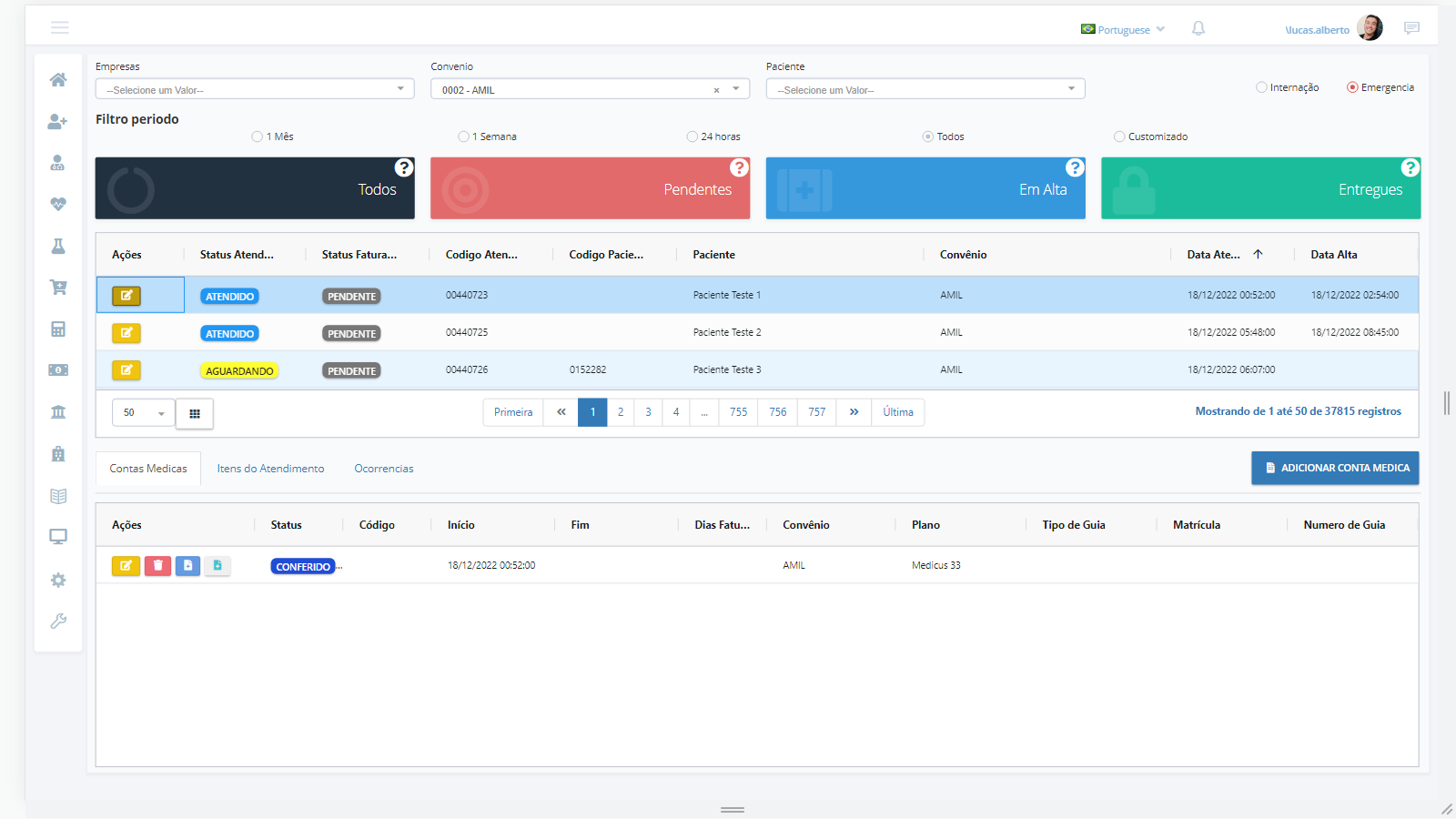Viewport: 1456px width, 819px height.
Task: Open the Ocorrencias tab
Action: coord(383,469)
